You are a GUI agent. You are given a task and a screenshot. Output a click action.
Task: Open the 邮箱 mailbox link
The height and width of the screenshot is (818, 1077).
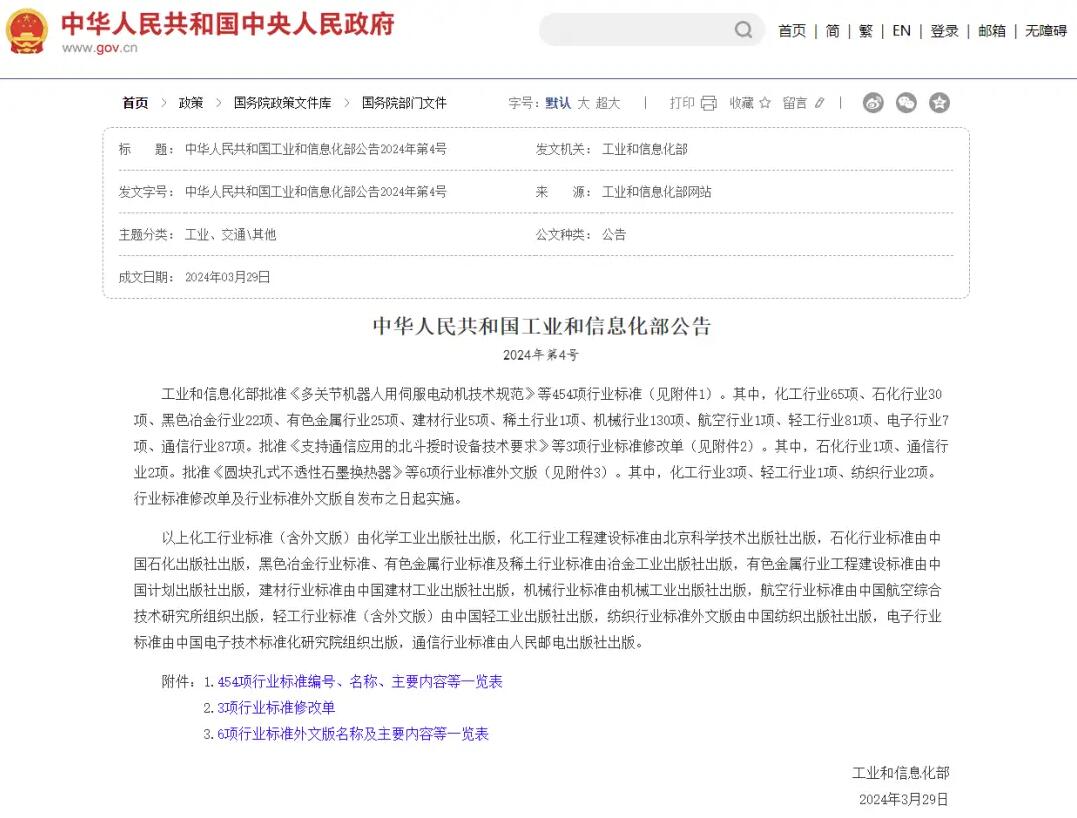(992, 31)
